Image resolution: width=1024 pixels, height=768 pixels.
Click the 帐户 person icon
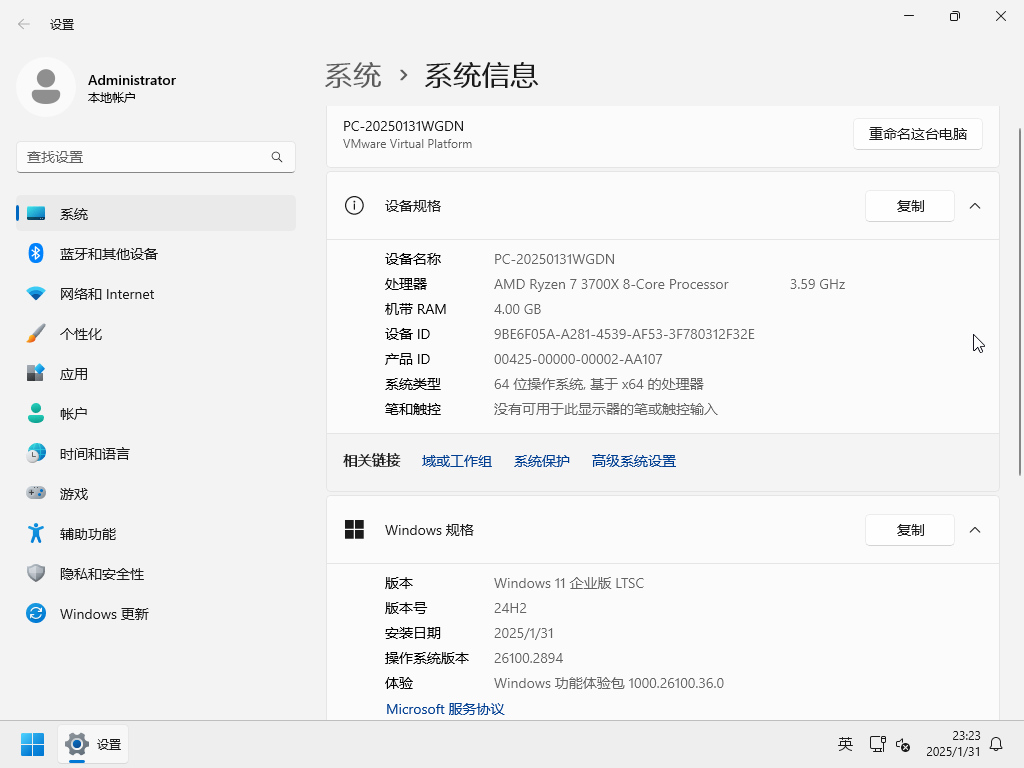(x=36, y=413)
